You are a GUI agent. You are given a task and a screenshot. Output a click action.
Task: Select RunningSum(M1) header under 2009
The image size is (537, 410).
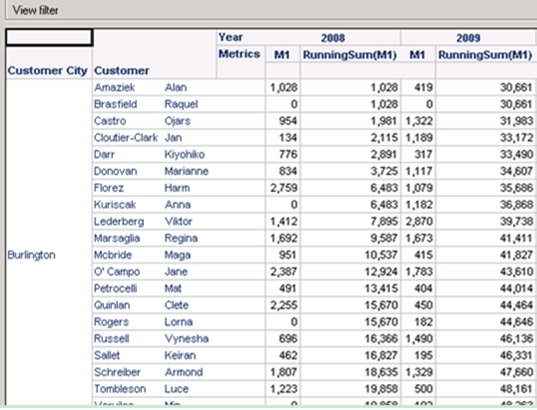point(485,55)
